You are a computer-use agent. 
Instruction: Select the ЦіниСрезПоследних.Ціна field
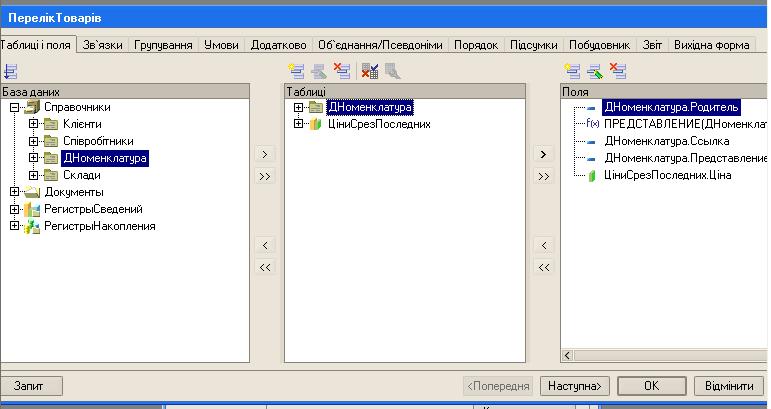pyautogui.click(x=667, y=175)
